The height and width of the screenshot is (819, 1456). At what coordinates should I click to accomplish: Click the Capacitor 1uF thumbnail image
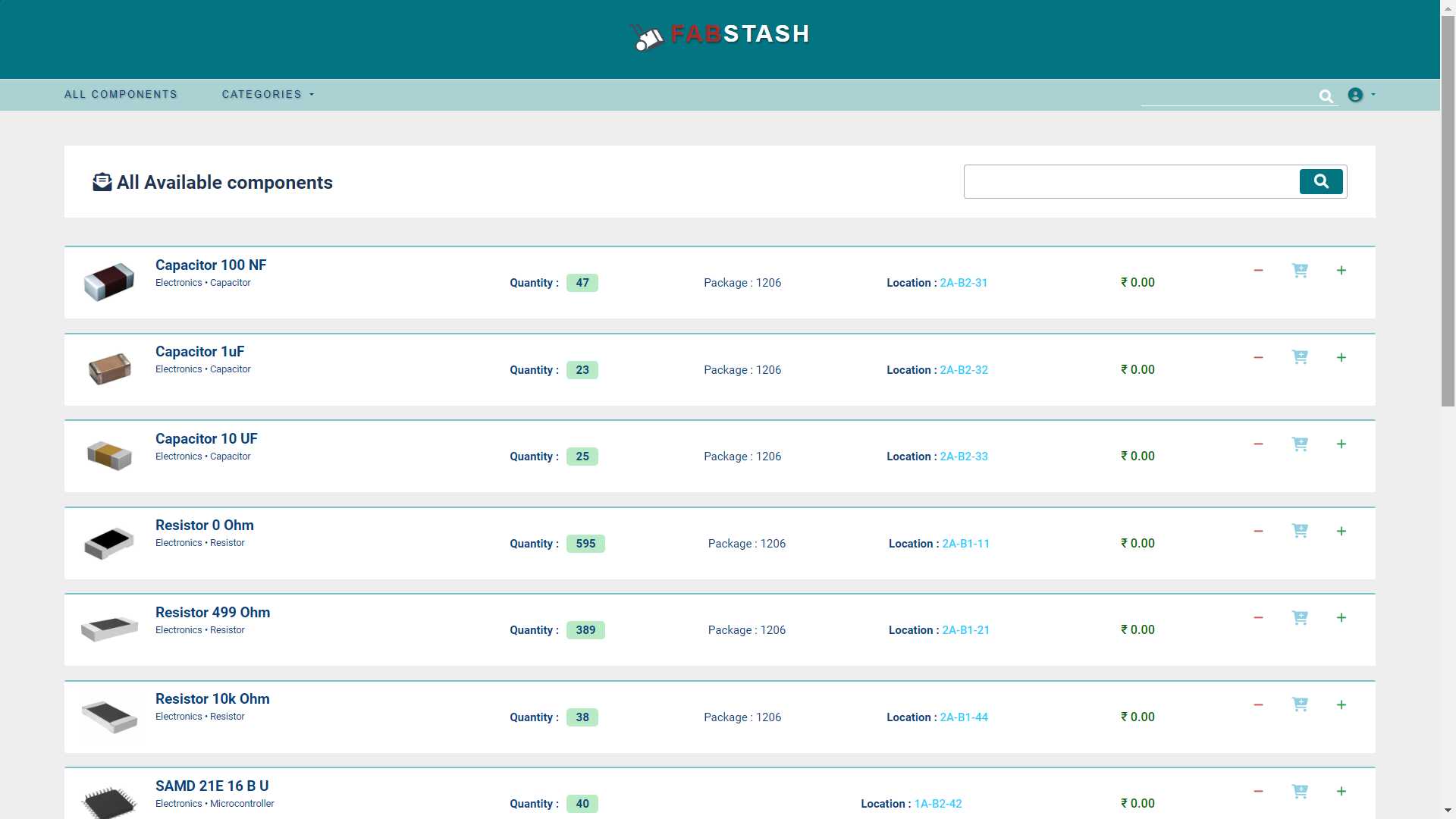click(109, 369)
